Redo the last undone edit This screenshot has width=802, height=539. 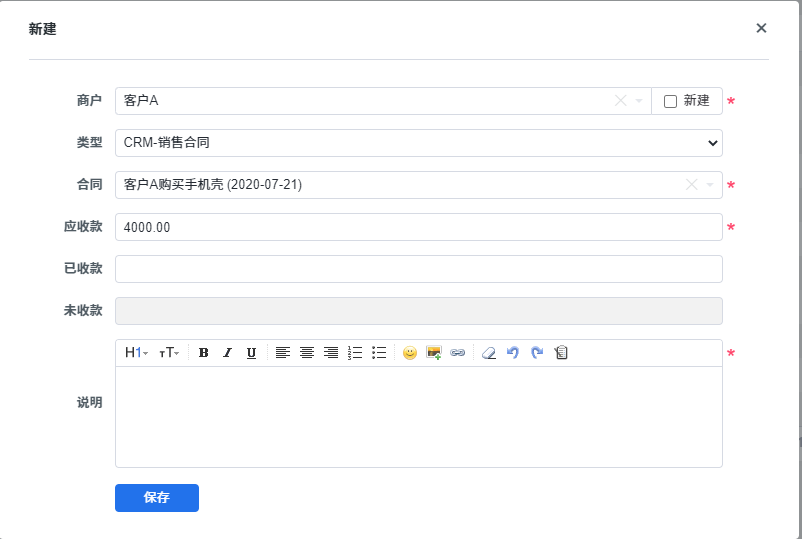537,353
